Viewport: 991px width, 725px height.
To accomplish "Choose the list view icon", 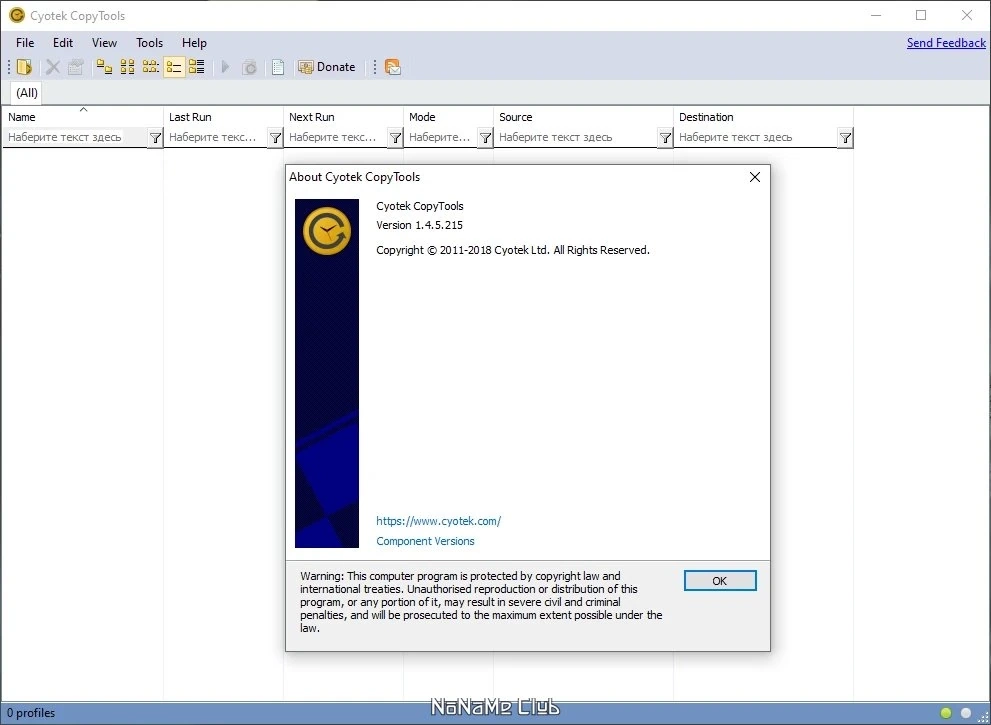I will click(150, 67).
